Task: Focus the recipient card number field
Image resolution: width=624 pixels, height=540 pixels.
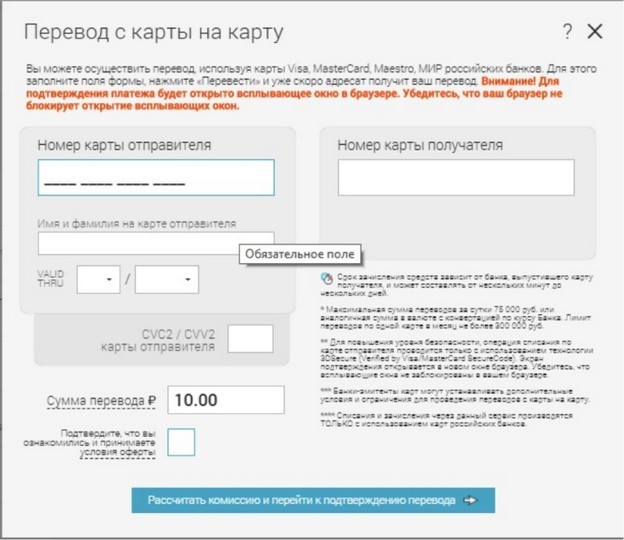Action: [456, 177]
